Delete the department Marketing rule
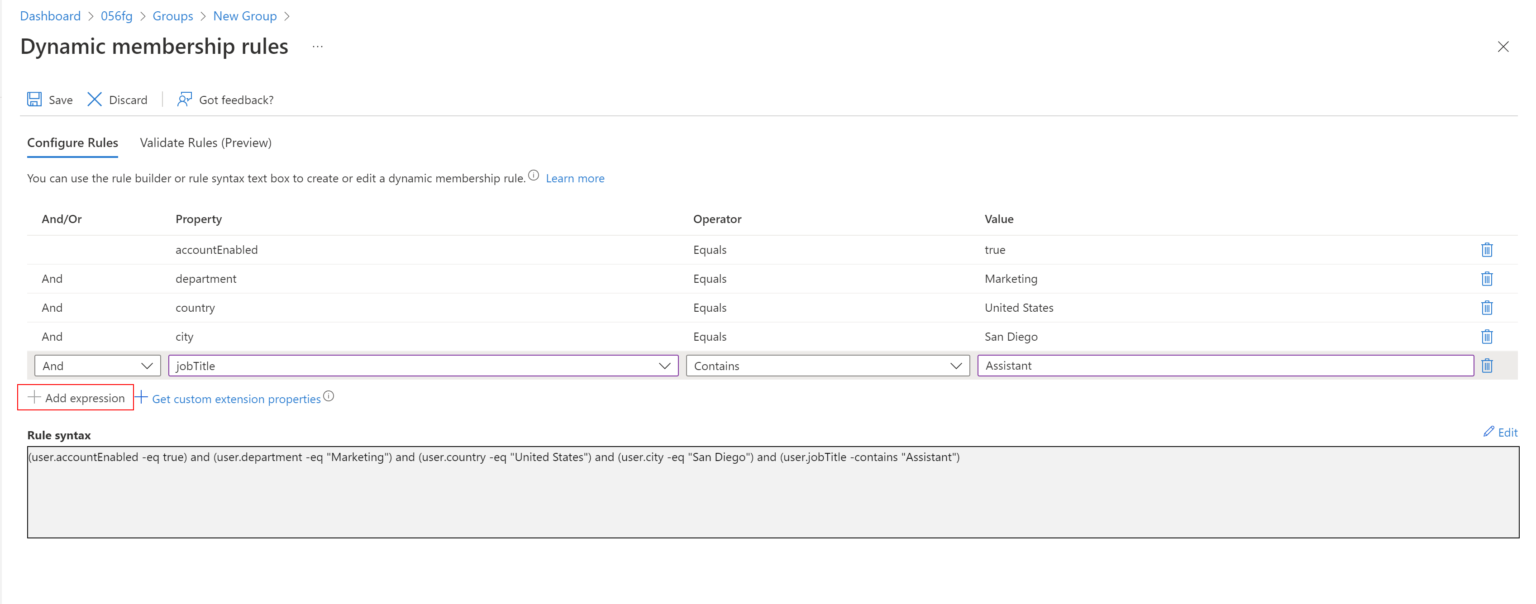Image resolution: width=1536 pixels, height=604 pixels. click(1487, 278)
